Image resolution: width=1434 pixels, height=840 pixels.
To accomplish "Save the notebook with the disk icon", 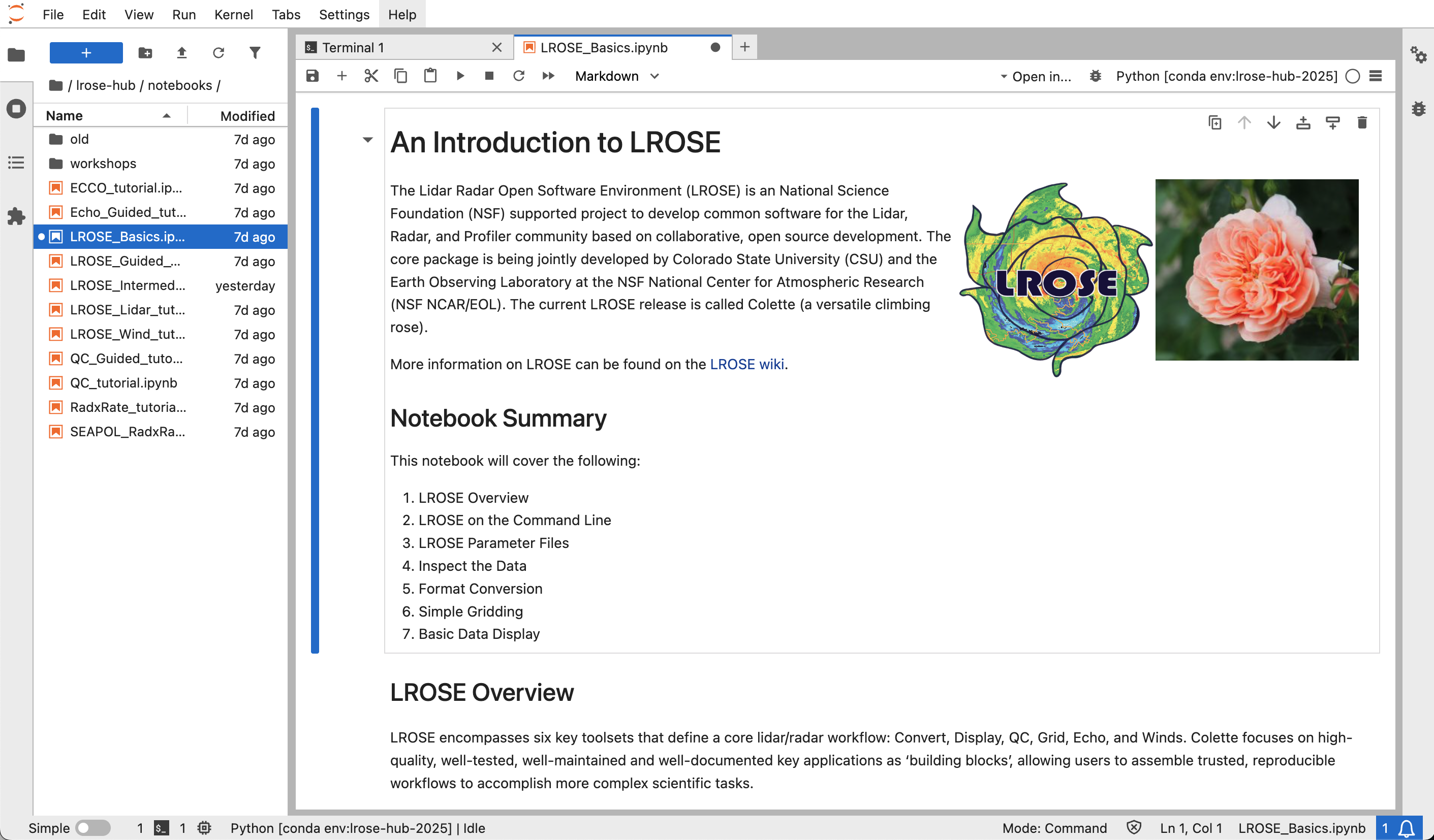I will 313,76.
